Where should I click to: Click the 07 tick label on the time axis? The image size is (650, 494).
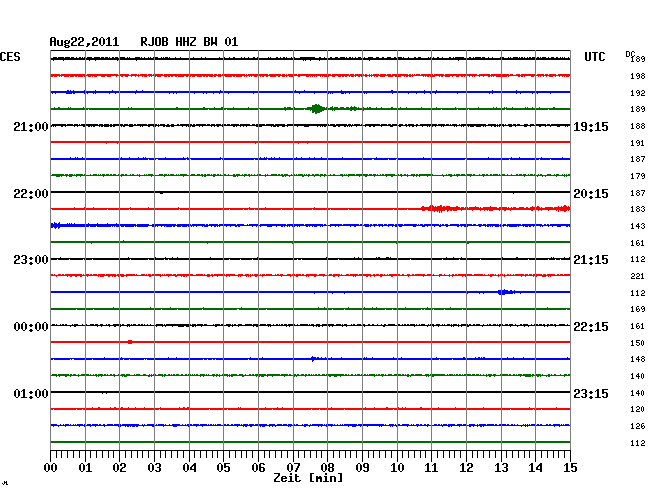[x=293, y=468]
